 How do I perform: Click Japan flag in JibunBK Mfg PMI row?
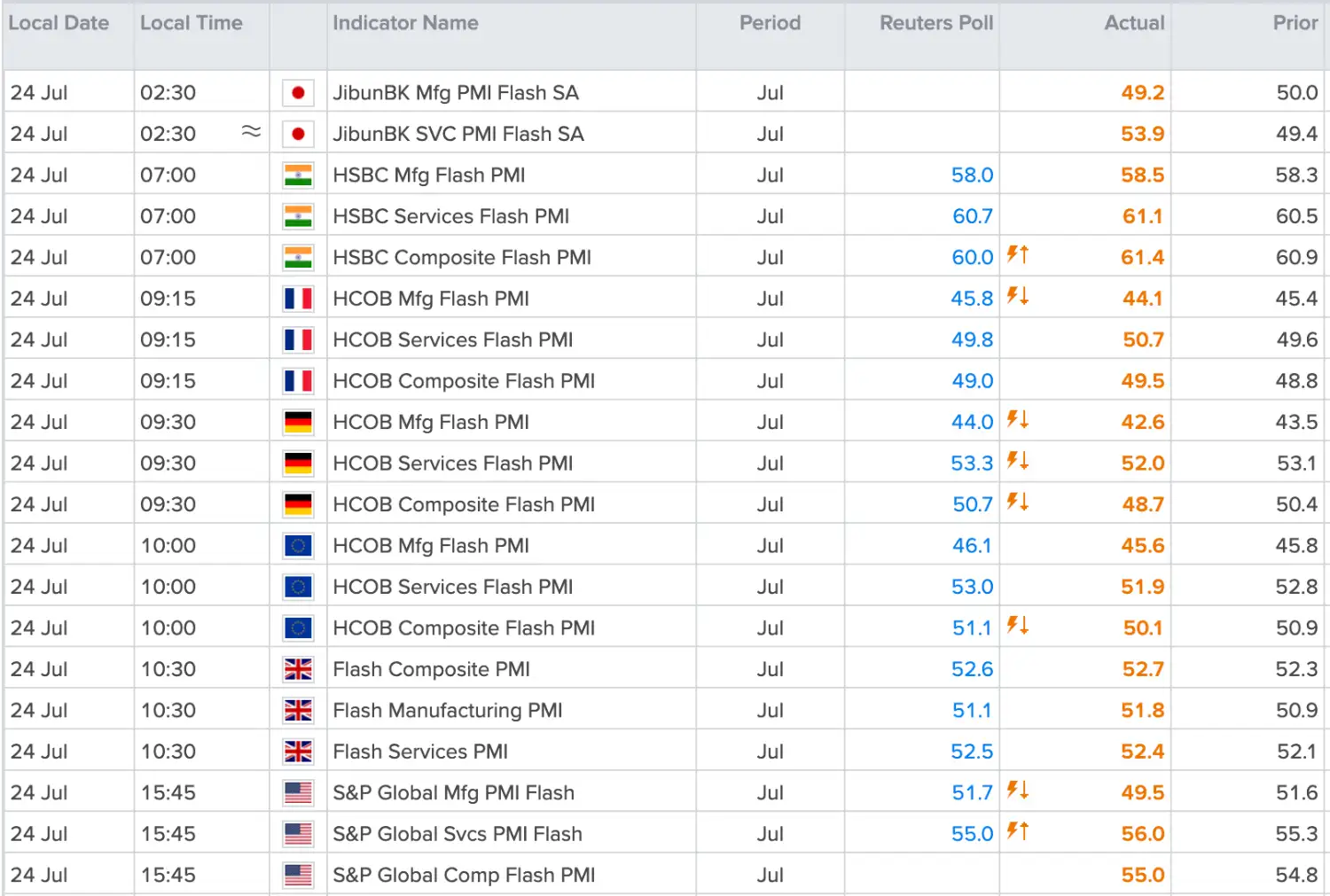[298, 93]
